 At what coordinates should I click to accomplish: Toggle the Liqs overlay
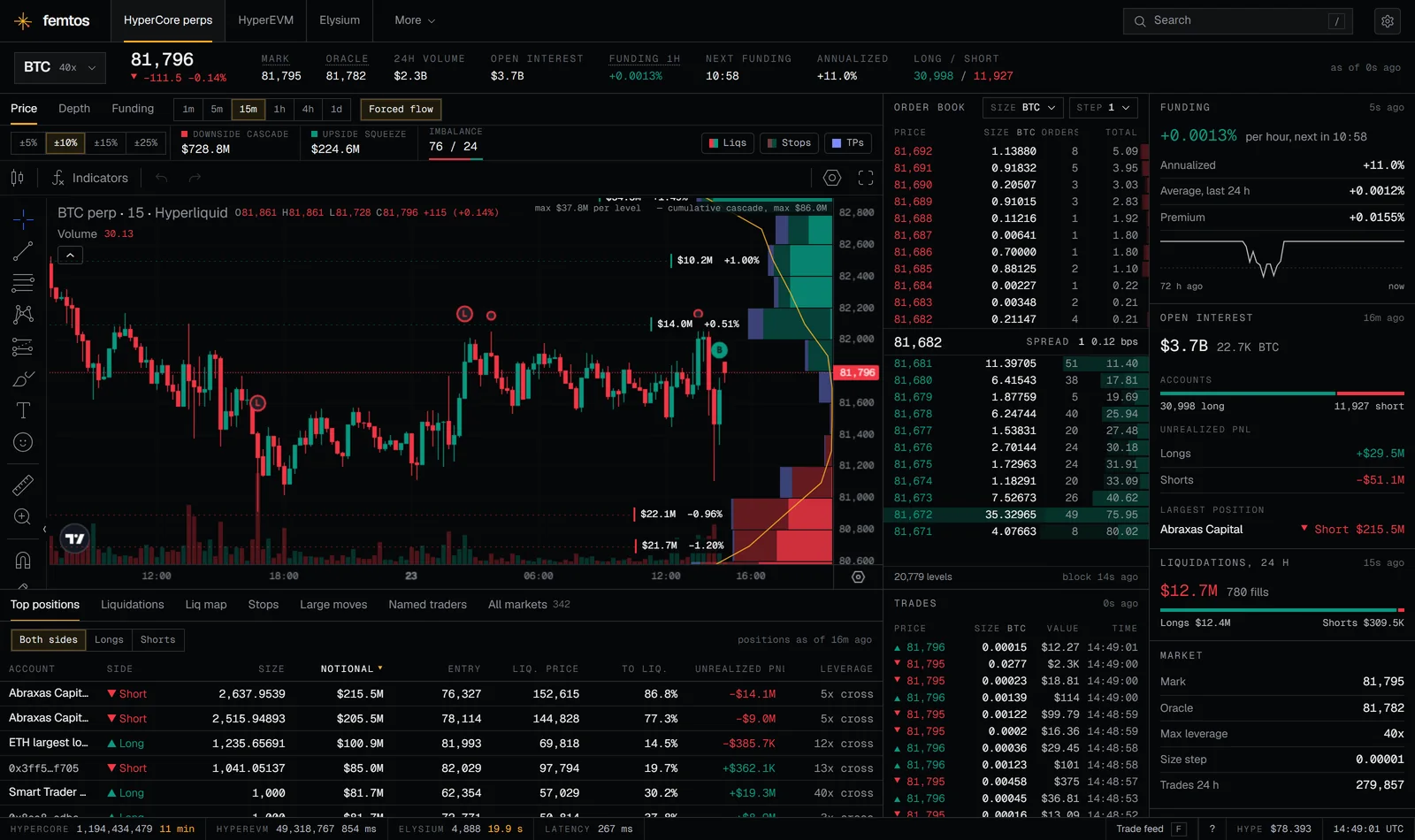pos(728,143)
